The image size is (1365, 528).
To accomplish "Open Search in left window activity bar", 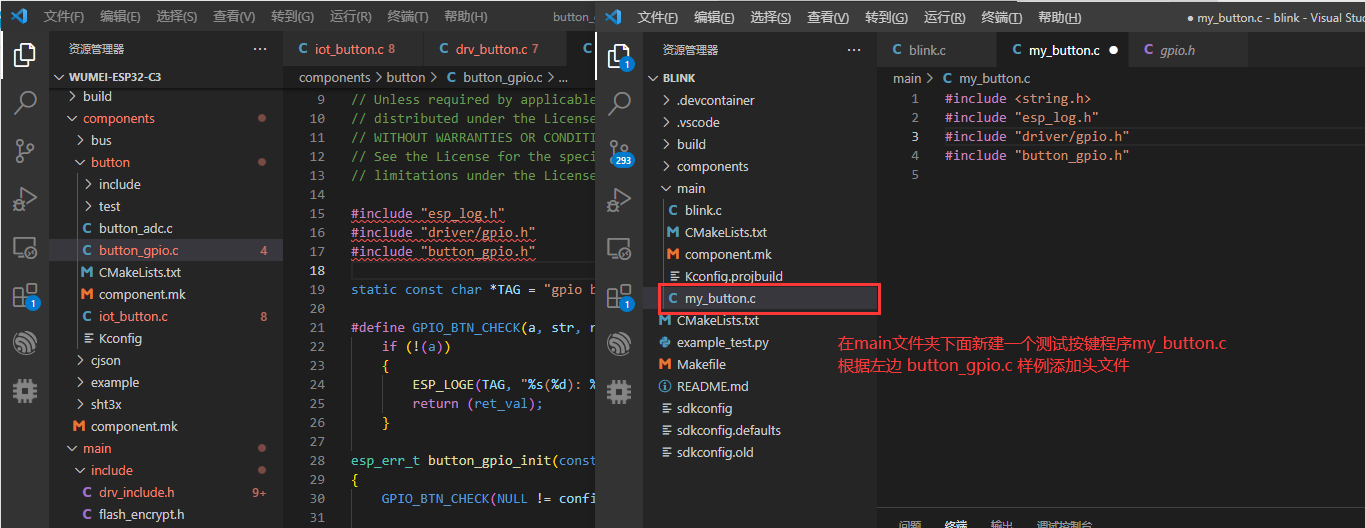I will coord(24,102).
